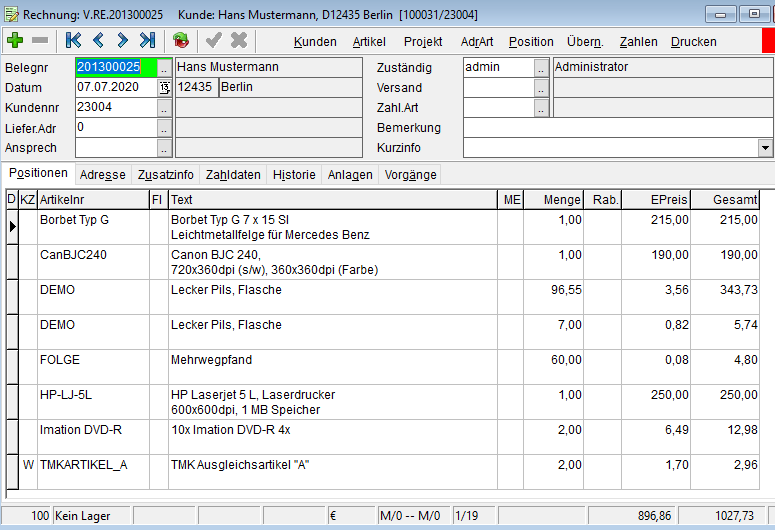This screenshot has width=775, height=530.
Task: Click the Kunden menu button
Action: click(315, 42)
